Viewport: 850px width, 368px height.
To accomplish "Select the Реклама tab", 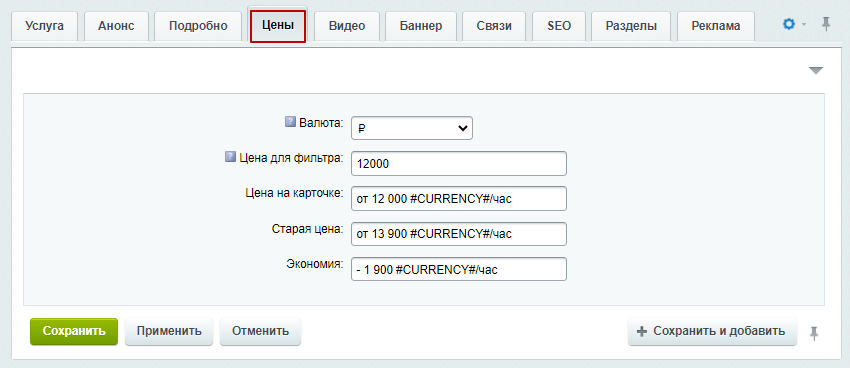I will (716, 26).
